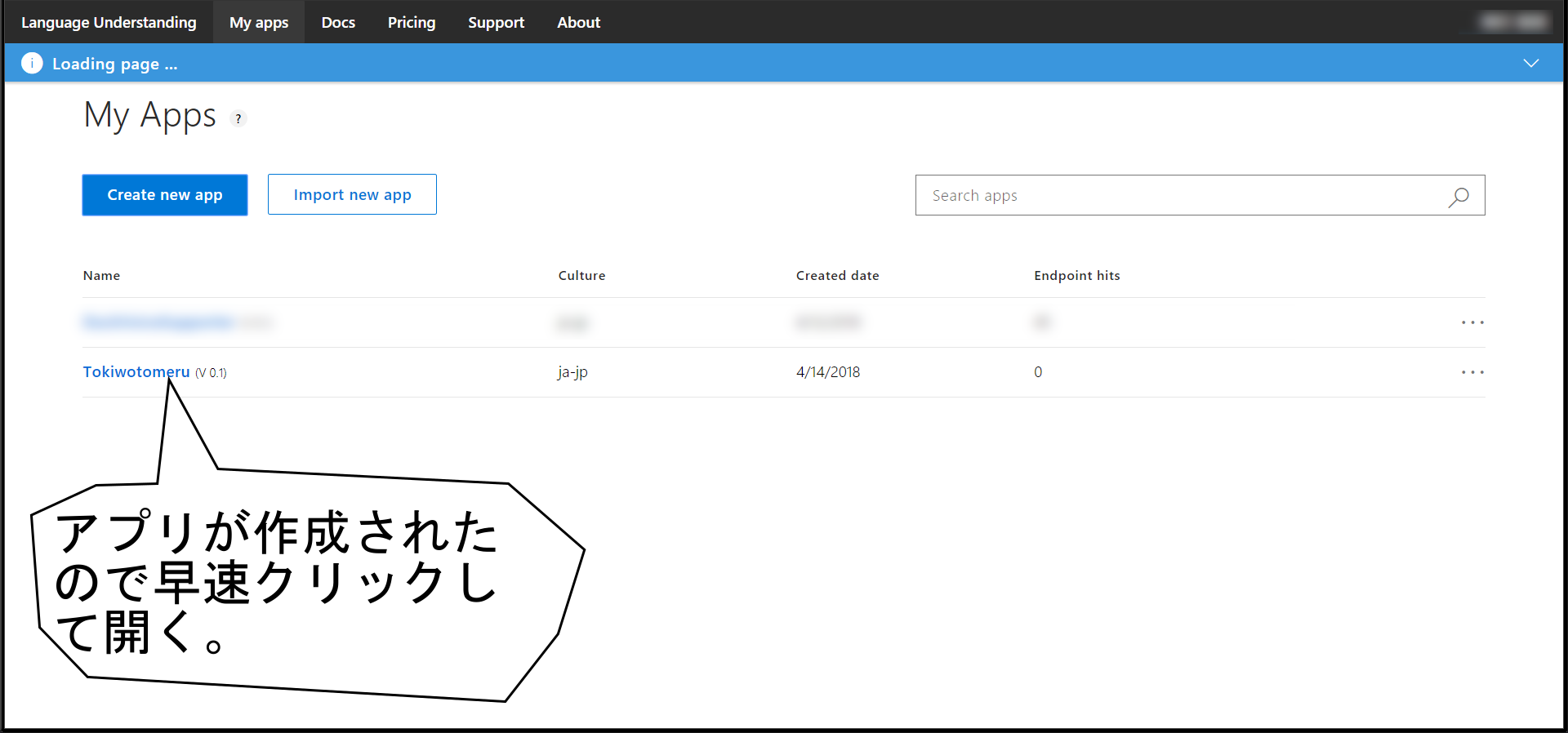Open the Docs menu item
Image resolution: width=1568 pixels, height=733 pixels.
pyautogui.click(x=338, y=22)
